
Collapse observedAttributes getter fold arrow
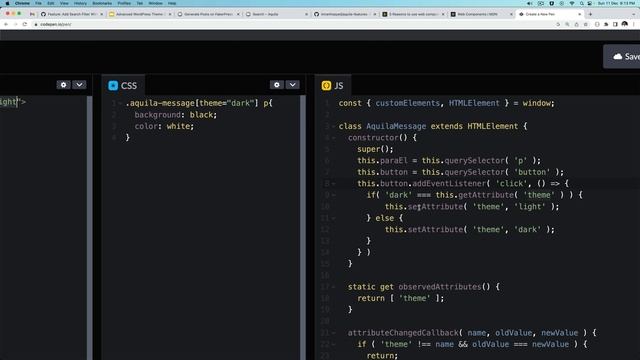(333, 287)
